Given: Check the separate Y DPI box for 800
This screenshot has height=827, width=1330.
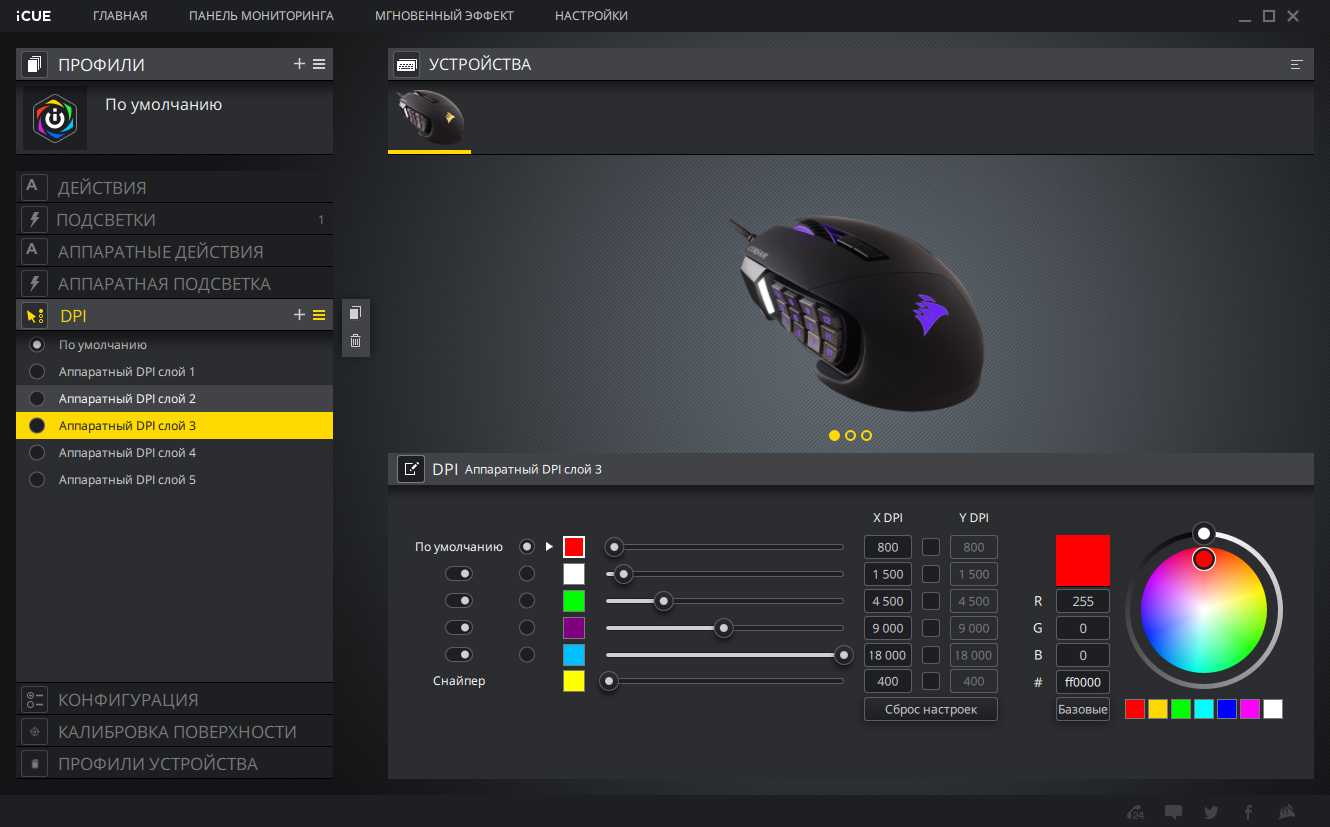Looking at the screenshot, I should click(931, 547).
